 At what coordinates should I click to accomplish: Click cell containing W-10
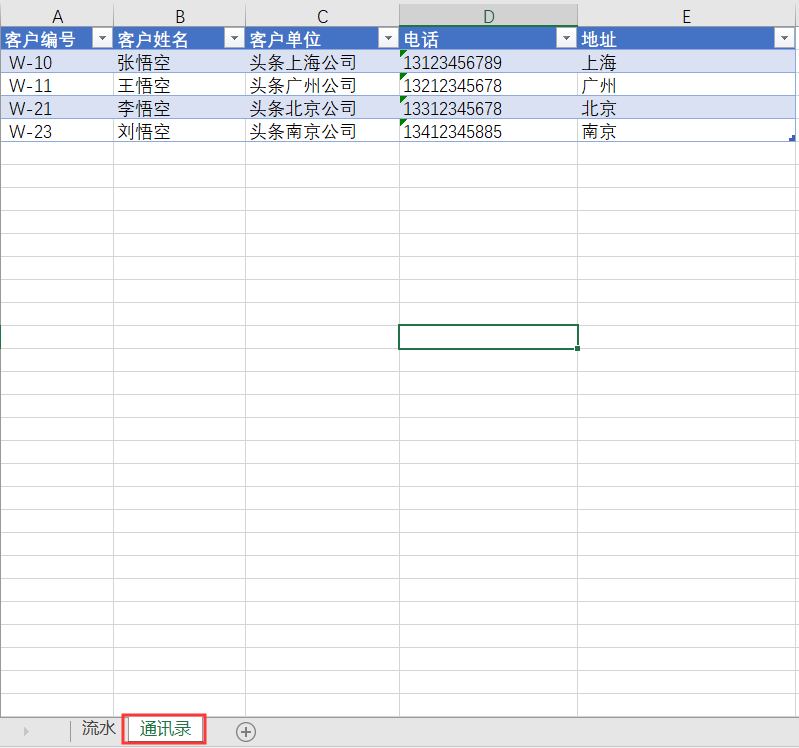(57, 62)
